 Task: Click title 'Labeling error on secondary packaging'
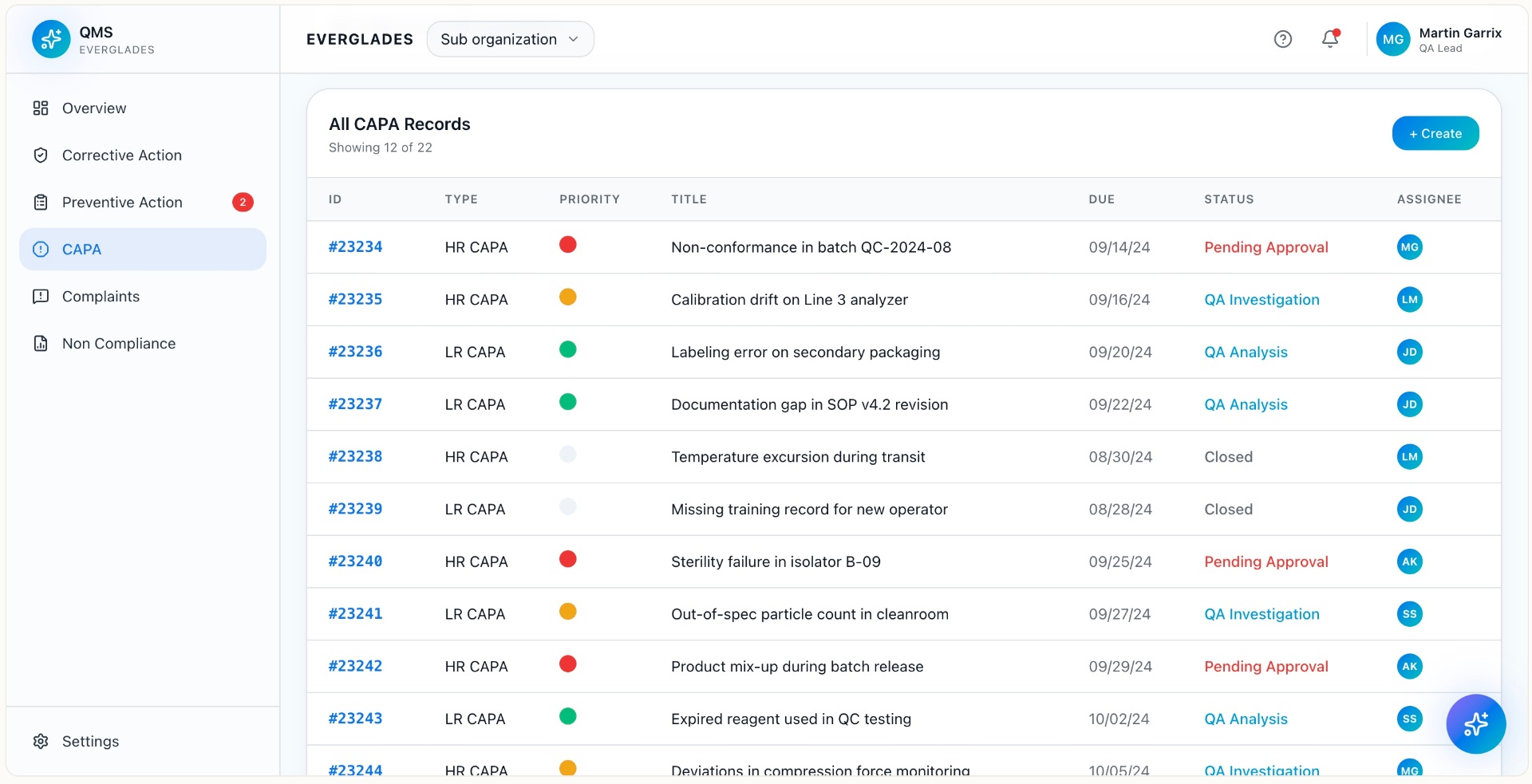[x=805, y=352]
